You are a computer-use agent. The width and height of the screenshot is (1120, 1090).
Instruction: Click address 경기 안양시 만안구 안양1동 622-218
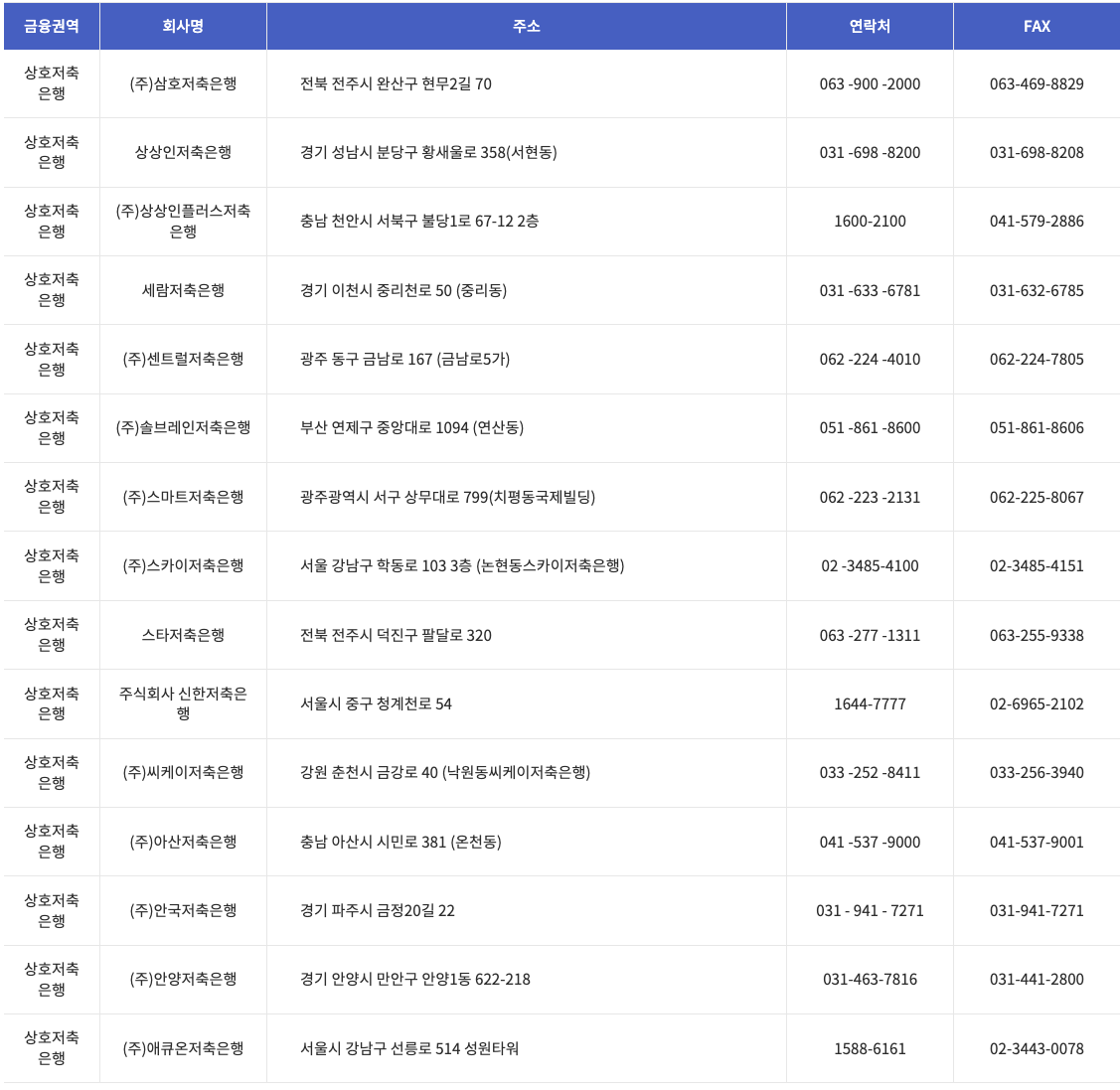coord(415,979)
